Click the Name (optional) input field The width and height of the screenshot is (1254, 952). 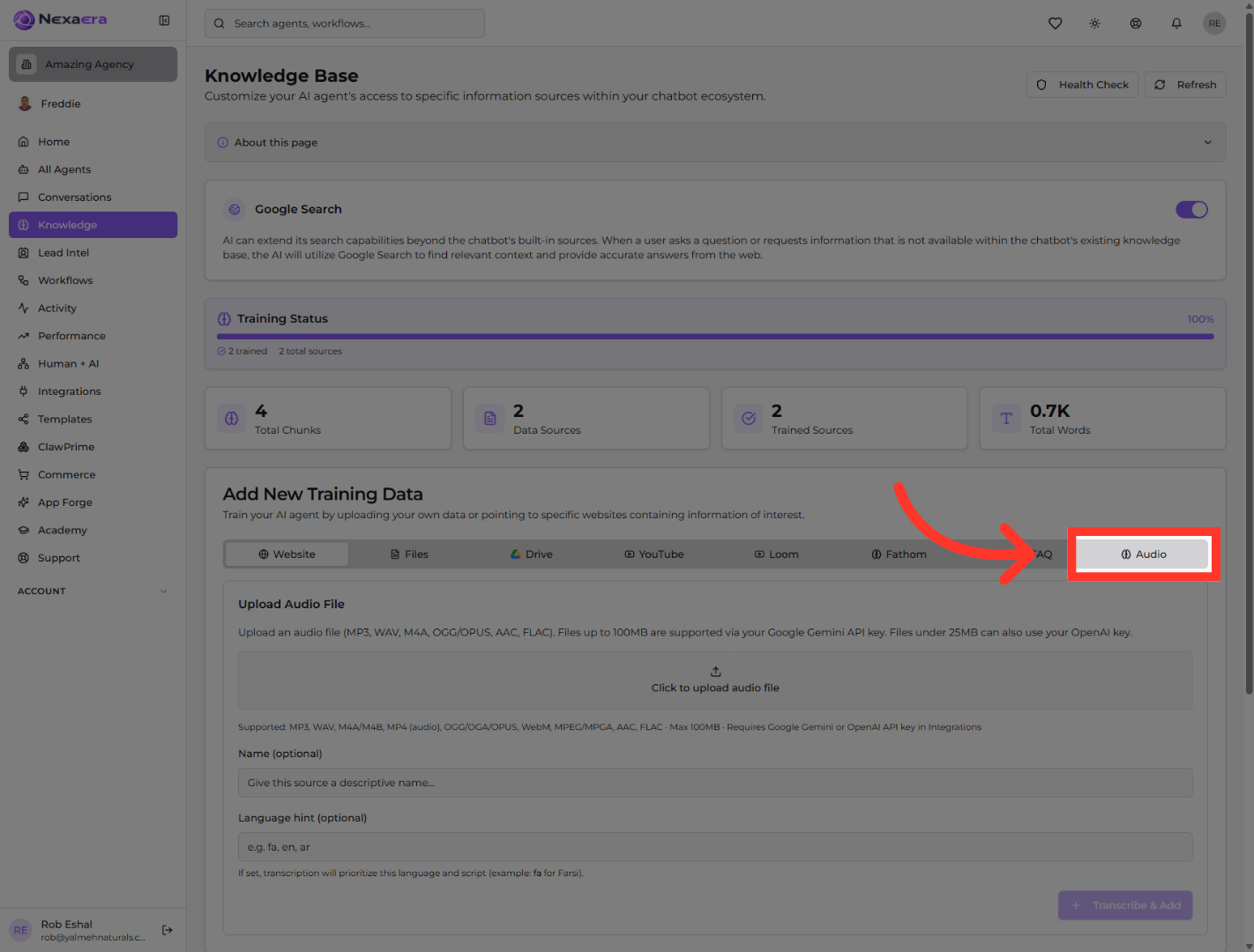click(x=715, y=783)
